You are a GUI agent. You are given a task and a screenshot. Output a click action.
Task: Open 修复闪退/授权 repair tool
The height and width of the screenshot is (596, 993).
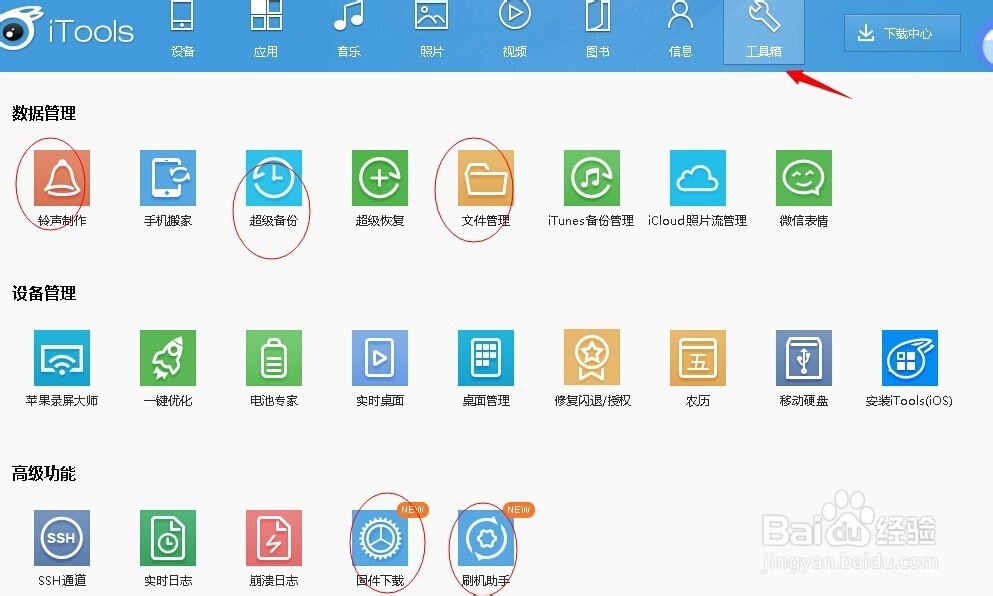point(592,358)
